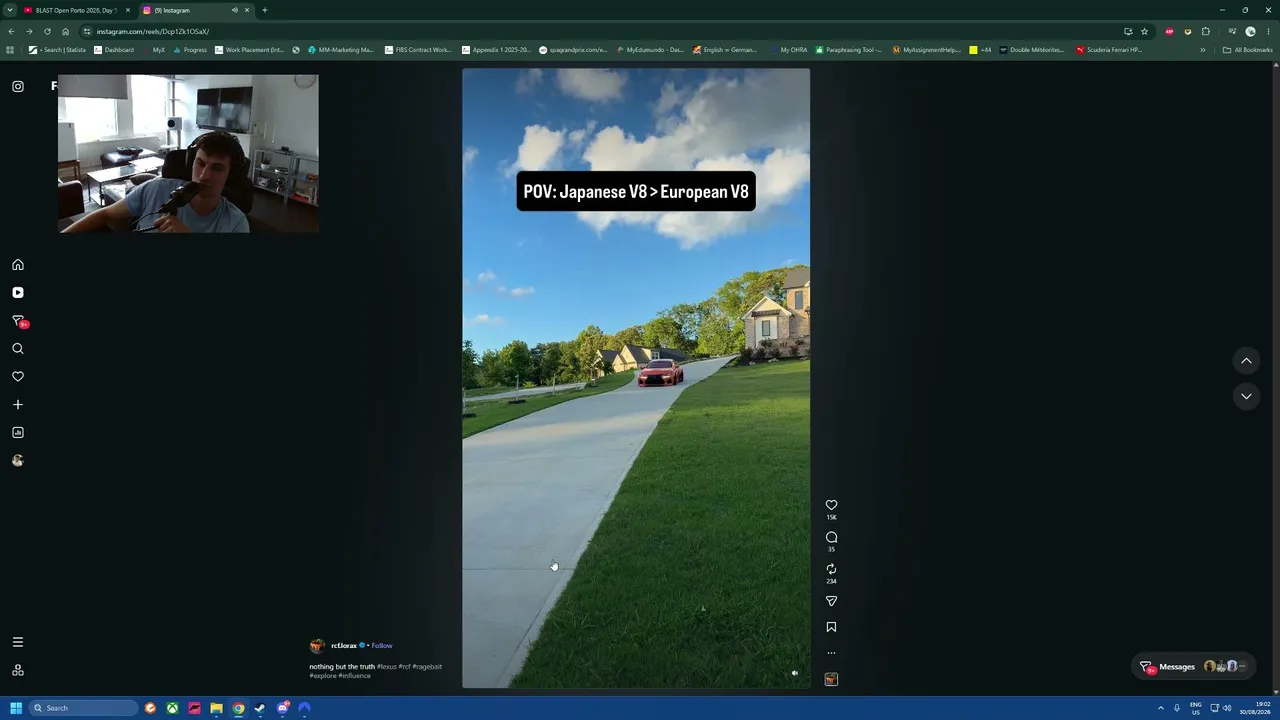Repost the reel
Screen dimensions: 1280x720
pos(831,569)
